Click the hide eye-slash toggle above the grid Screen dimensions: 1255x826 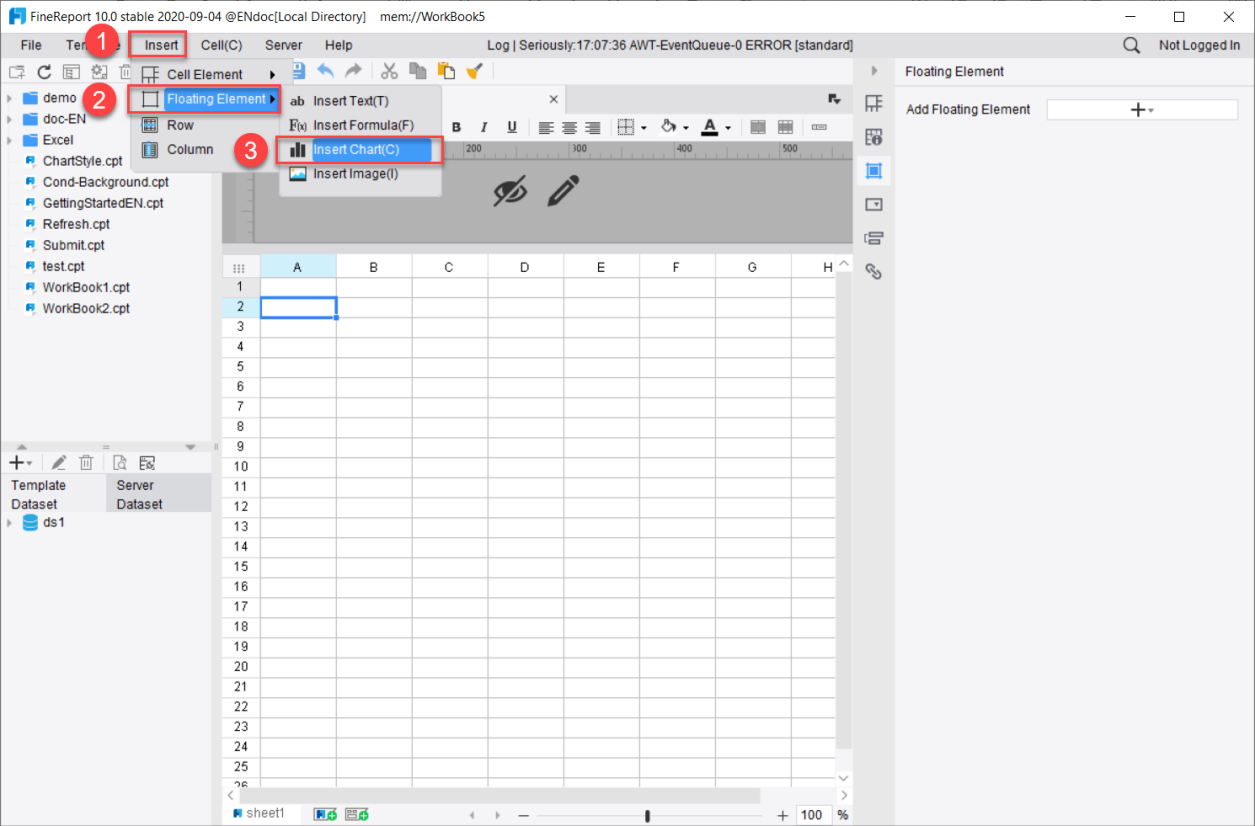point(511,191)
